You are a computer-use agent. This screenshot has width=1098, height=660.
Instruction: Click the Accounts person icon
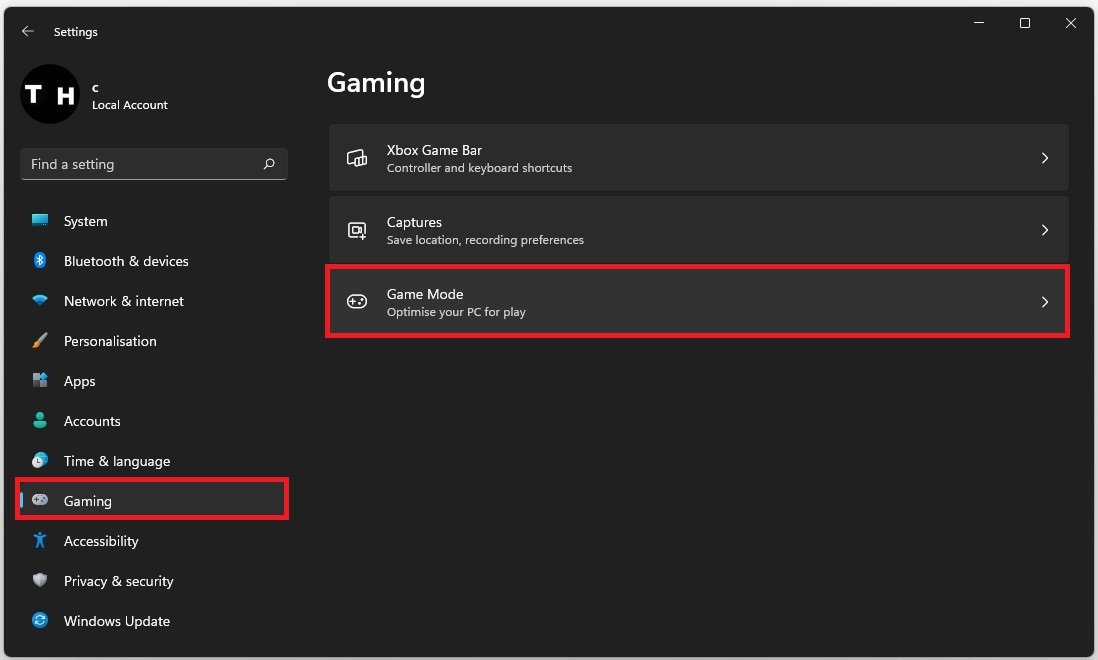click(40, 420)
